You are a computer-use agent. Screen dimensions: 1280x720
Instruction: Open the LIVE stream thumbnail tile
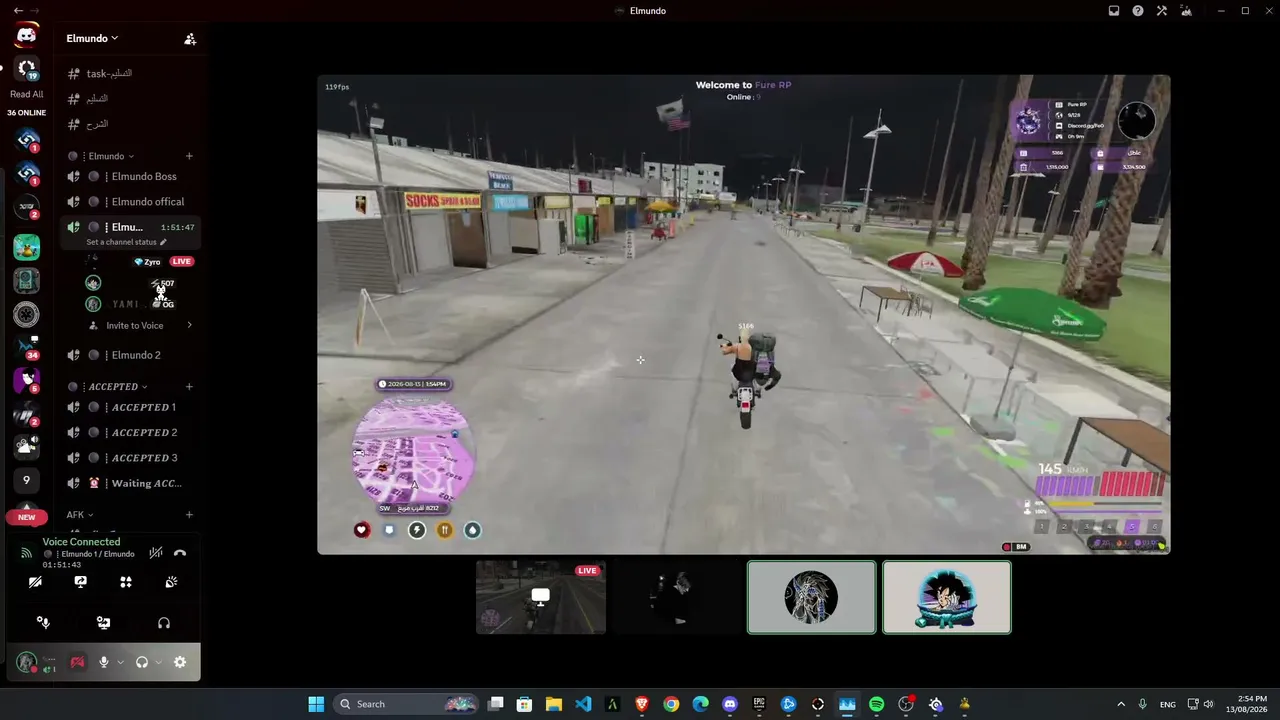pyautogui.click(x=541, y=597)
